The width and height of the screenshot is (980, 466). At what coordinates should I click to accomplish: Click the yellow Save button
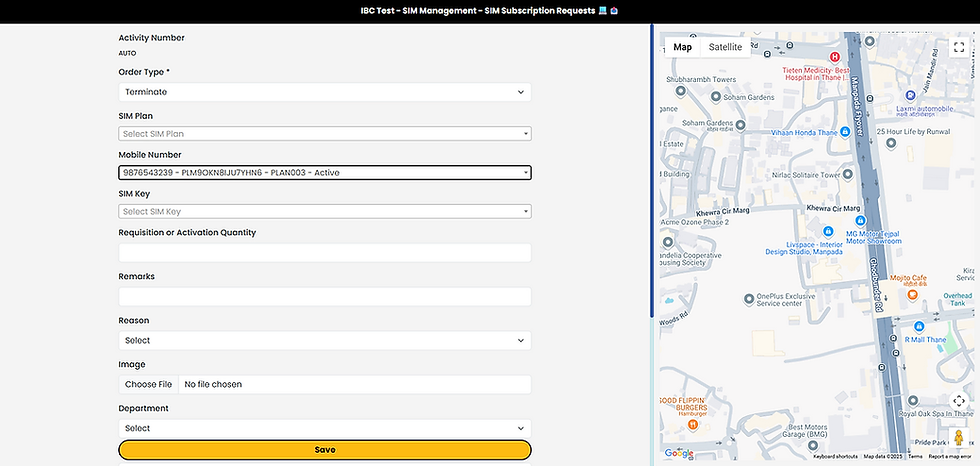325,450
